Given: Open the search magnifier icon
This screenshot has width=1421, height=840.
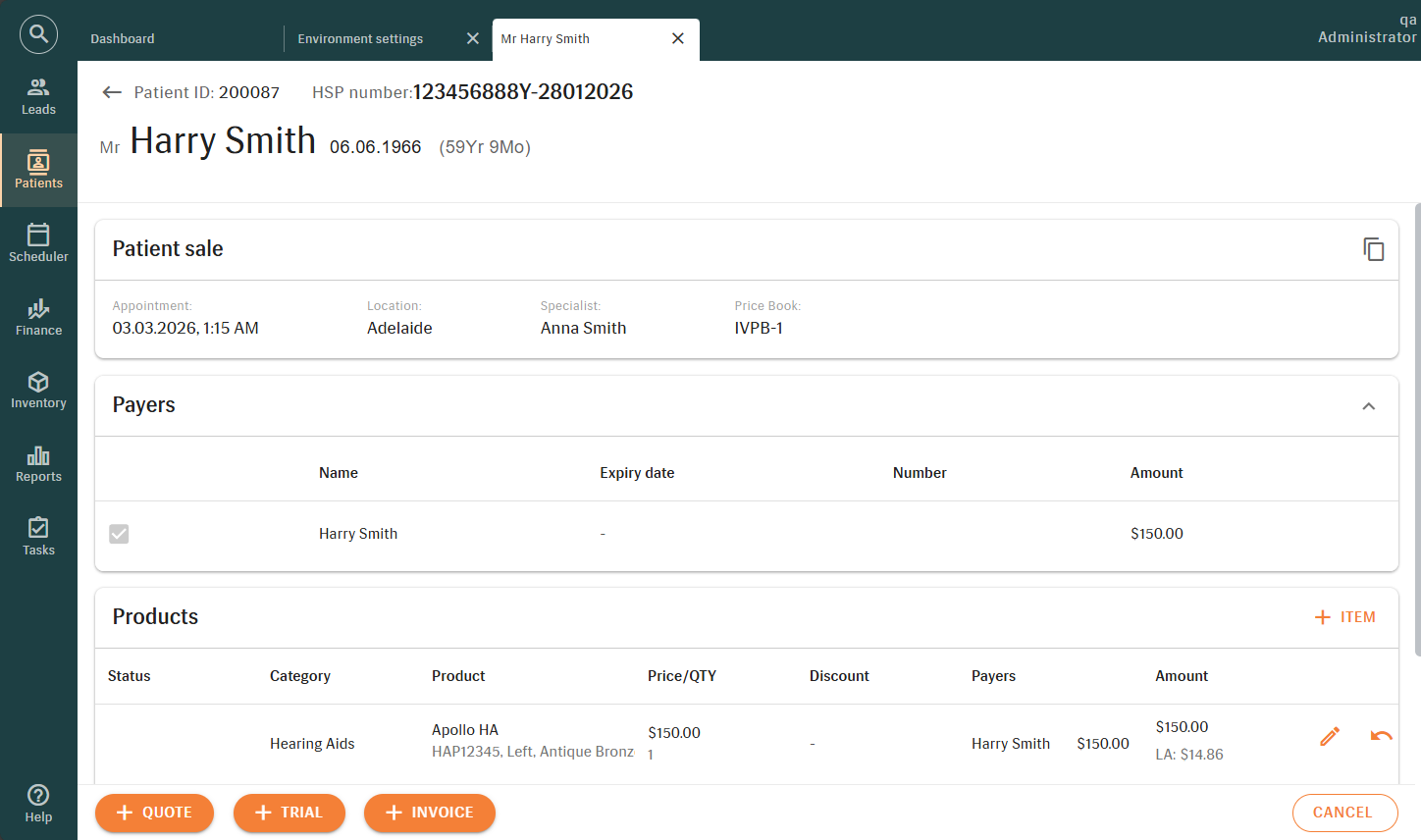Looking at the screenshot, I should pos(38,34).
